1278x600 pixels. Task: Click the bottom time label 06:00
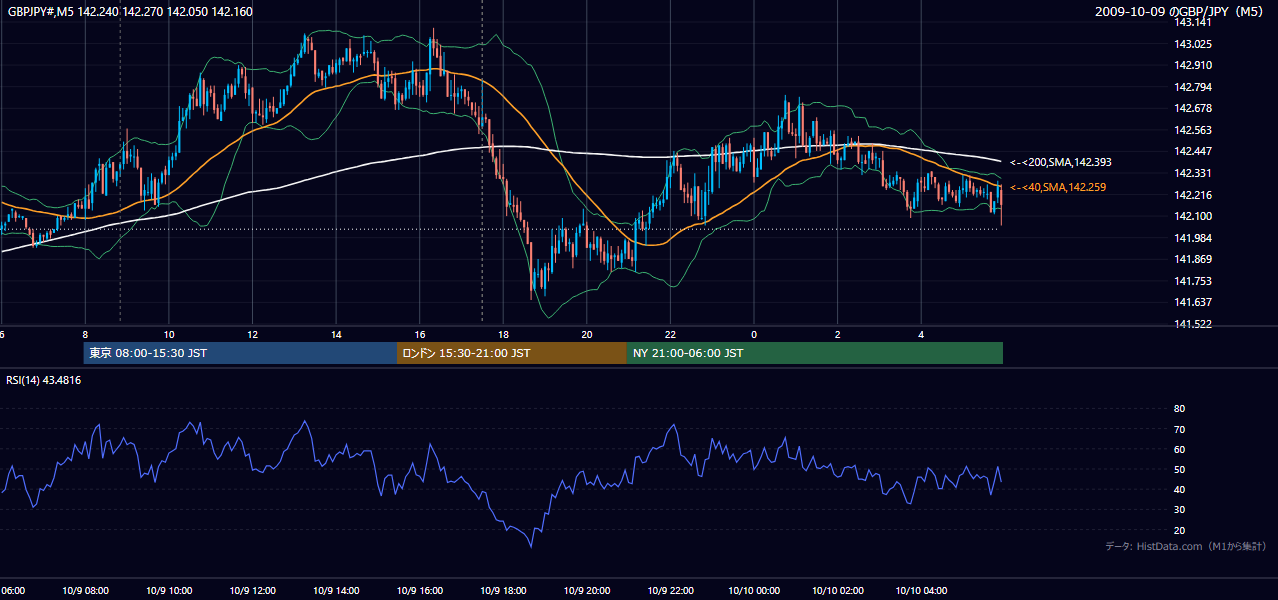[x=12, y=590]
